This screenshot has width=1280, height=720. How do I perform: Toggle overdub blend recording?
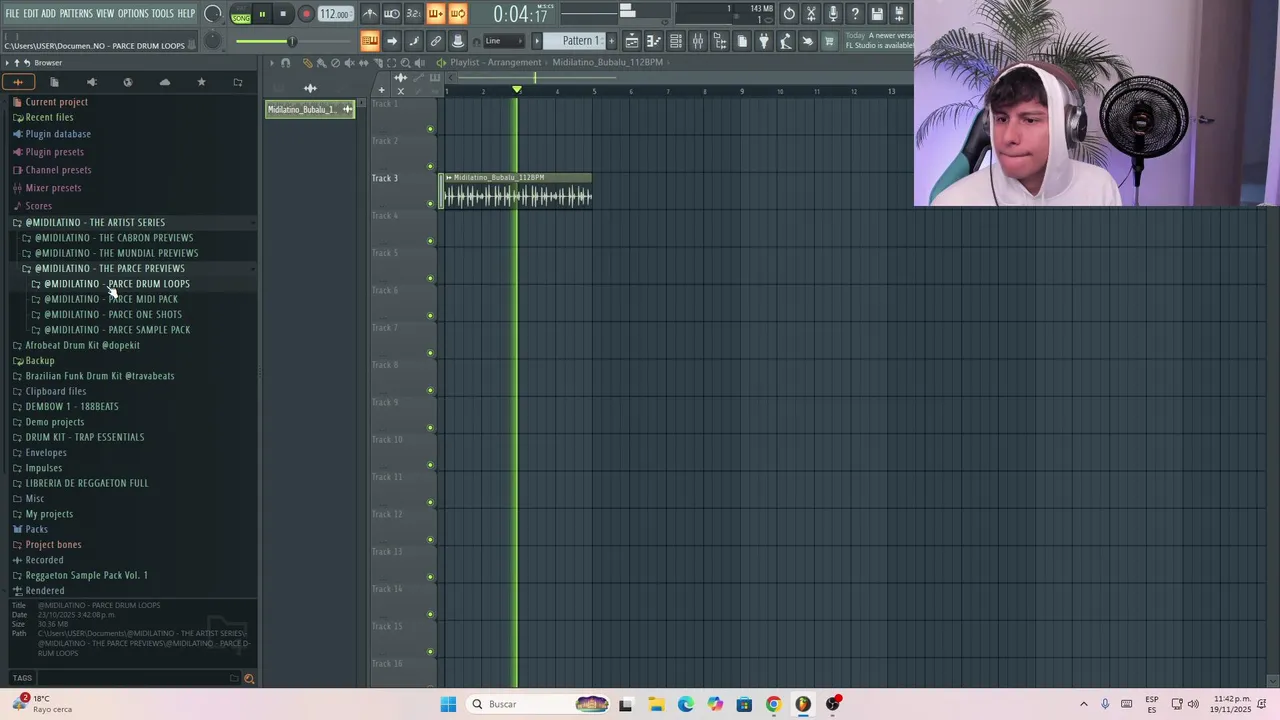coord(436,14)
